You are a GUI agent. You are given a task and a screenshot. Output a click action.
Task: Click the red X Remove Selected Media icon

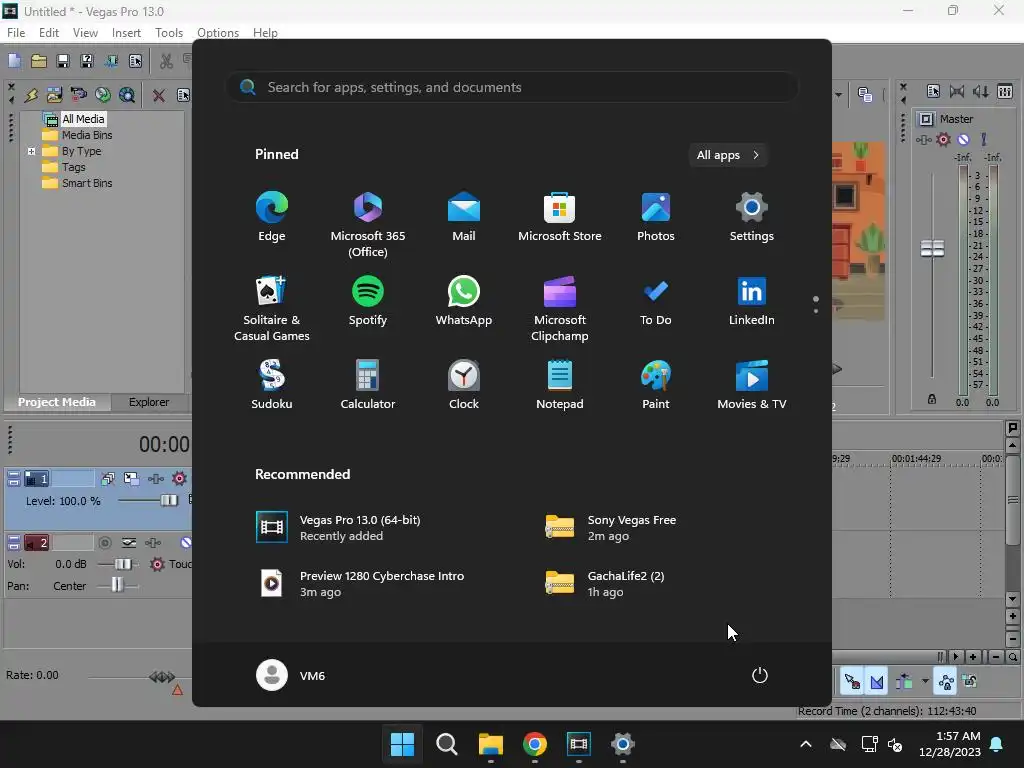pyautogui.click(x=158, y=95)
